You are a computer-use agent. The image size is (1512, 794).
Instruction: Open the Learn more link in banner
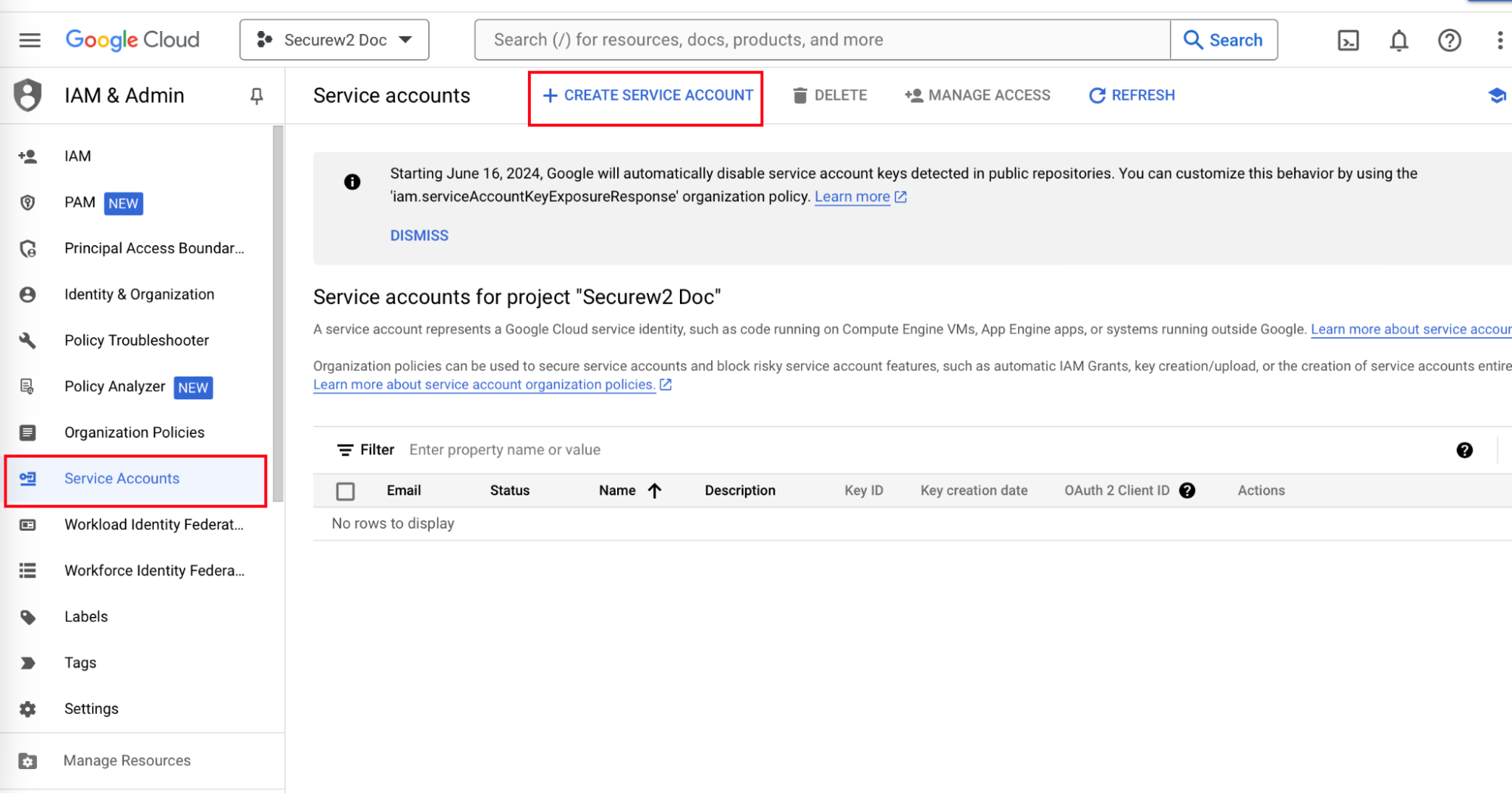click(852, 197)
